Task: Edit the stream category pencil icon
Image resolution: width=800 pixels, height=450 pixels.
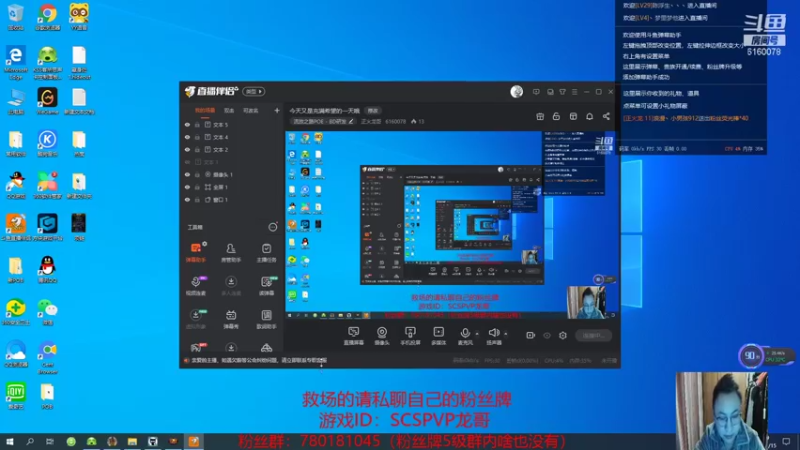Action: [x=351, y=121]
